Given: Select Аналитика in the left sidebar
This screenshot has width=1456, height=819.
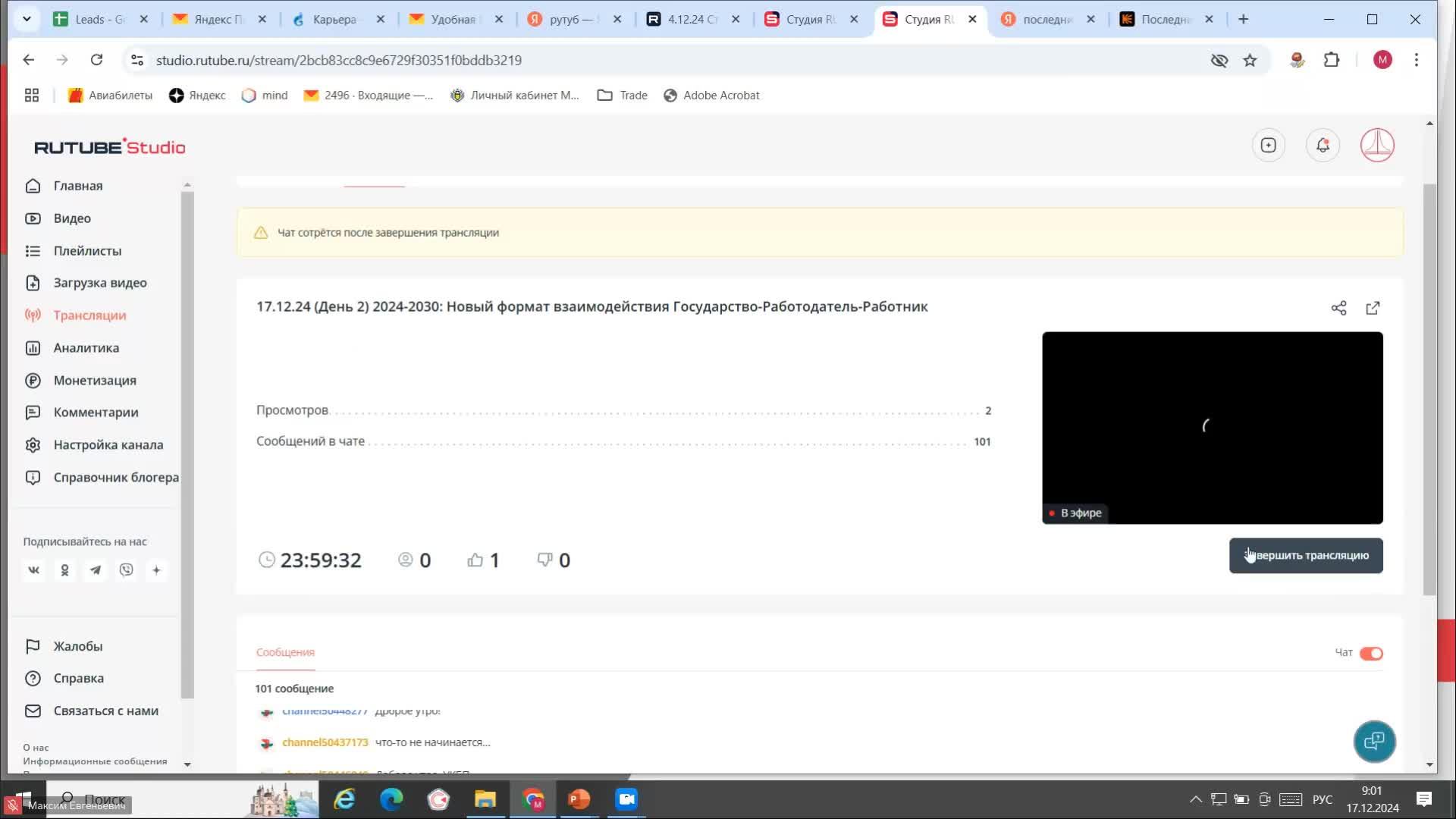Looking at the screenshot, I should click(85, 347).
